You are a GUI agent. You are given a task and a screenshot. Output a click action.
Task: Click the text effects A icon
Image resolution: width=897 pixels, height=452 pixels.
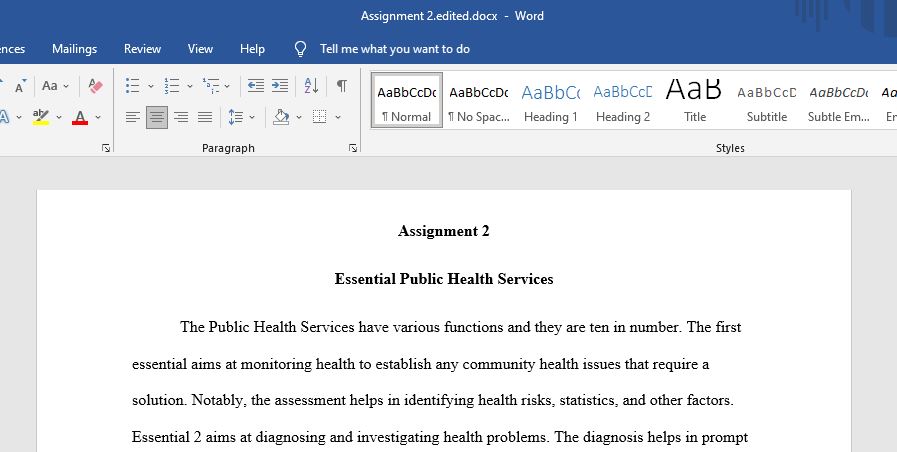click(x=5, y=117)
